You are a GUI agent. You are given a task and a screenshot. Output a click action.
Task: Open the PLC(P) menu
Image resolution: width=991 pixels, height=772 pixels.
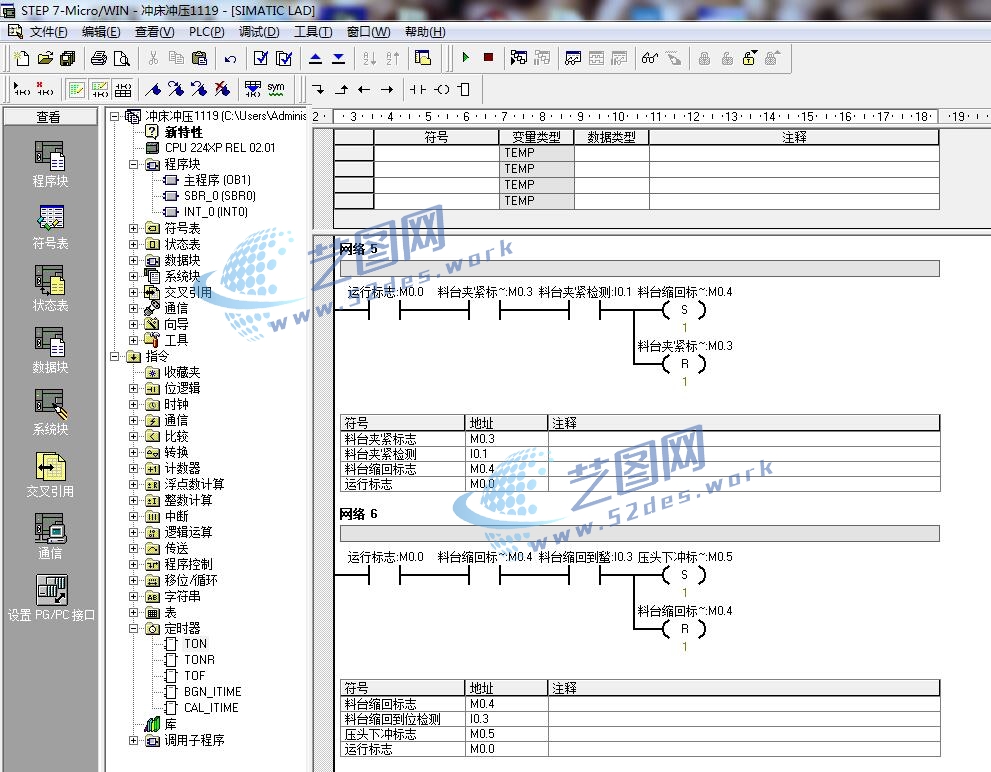(206, 32)
